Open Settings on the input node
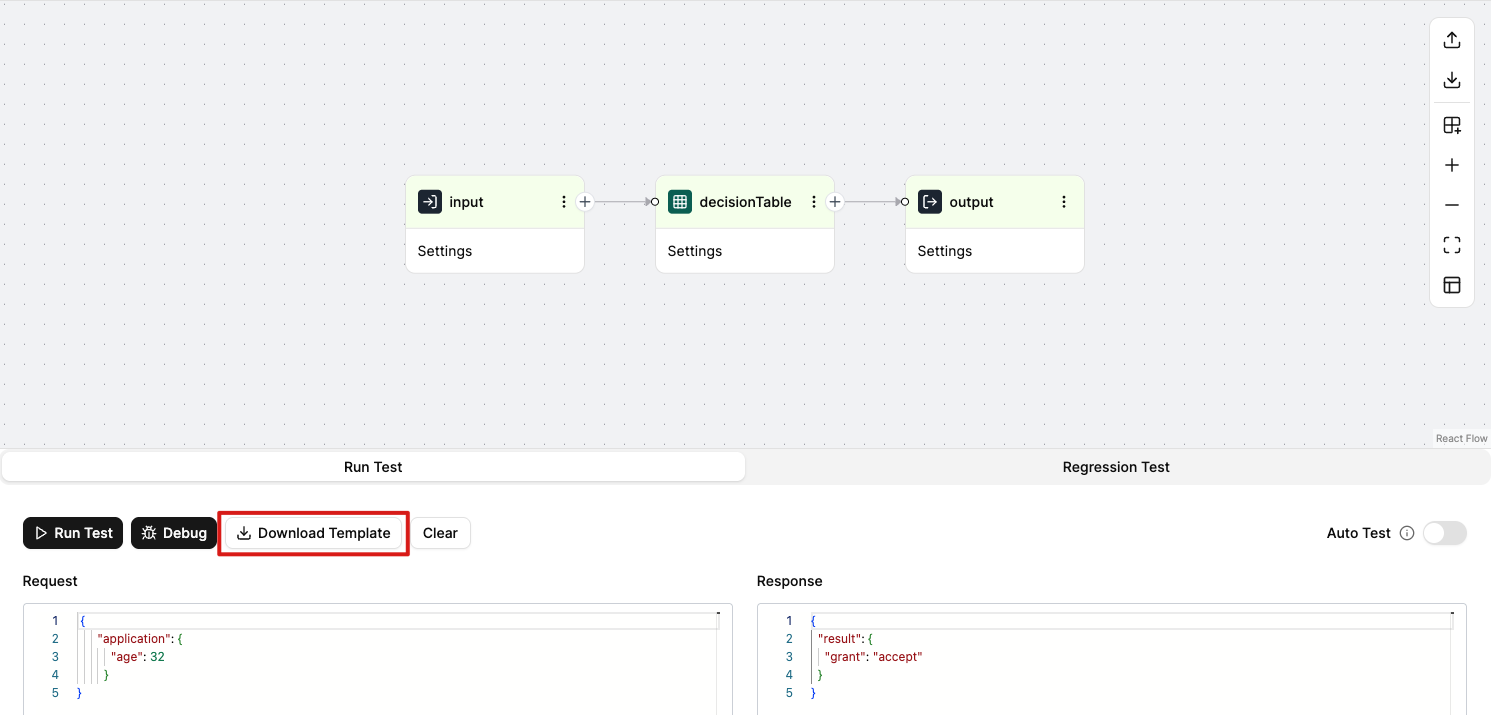The image size is (1491, 715). coord(445,251)
